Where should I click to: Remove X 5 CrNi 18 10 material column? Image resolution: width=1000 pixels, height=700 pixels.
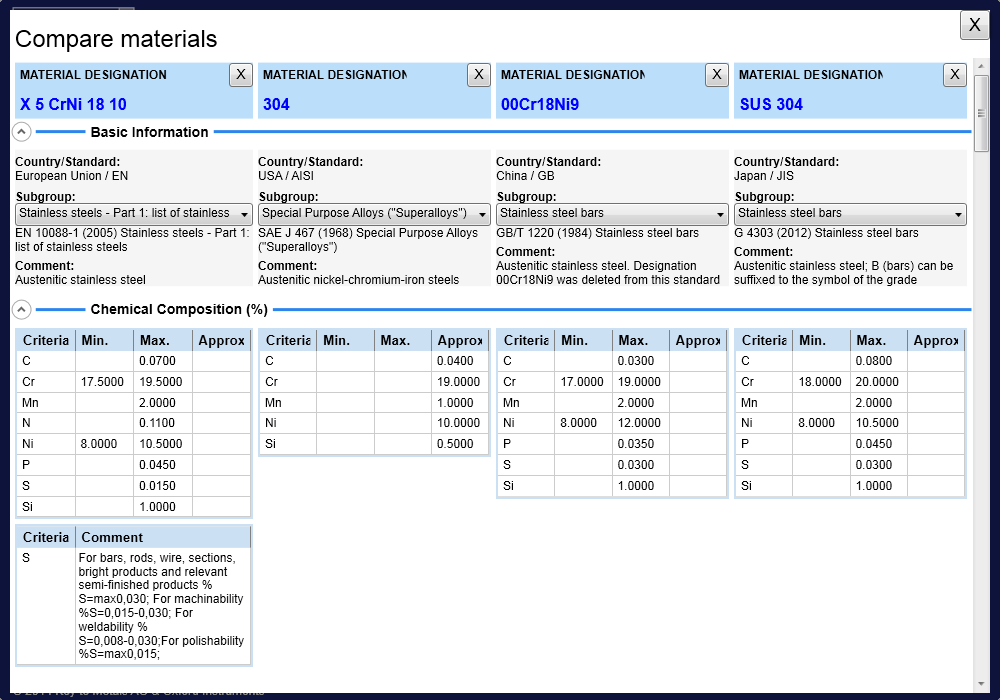coord(240,75)
